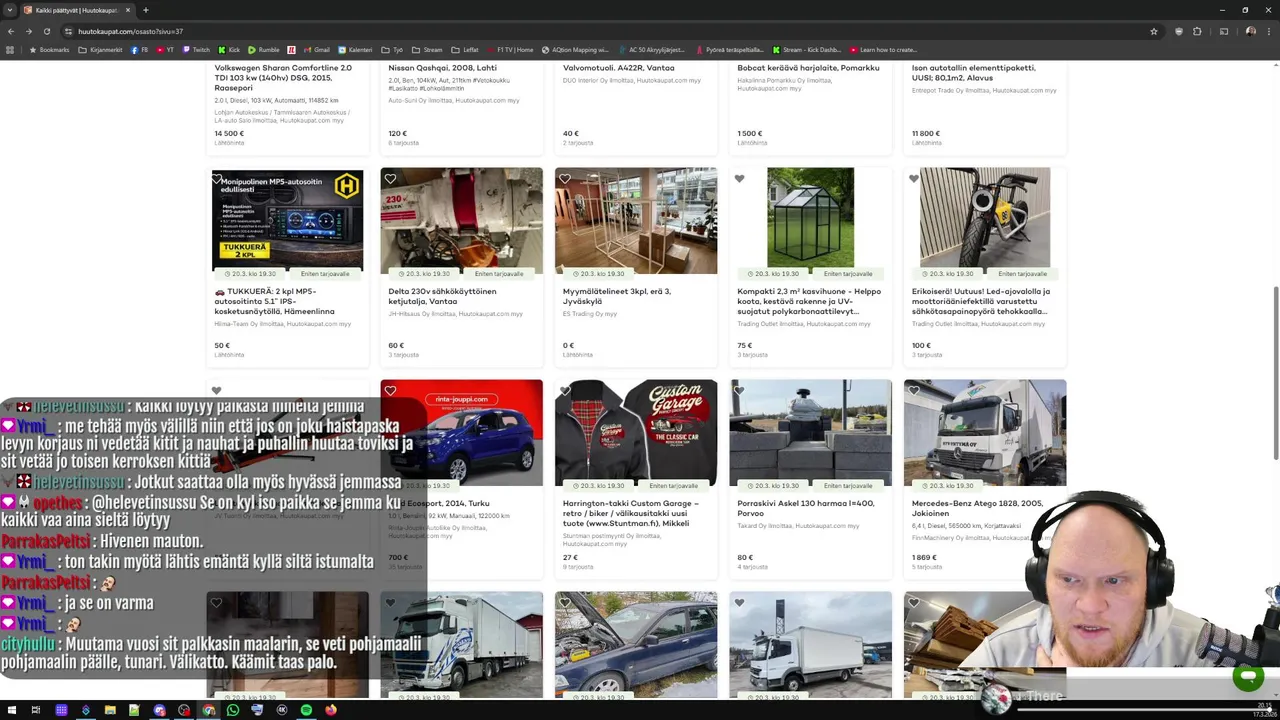
Task: Expand the Leffat bookmark folder
Action: pos(465,49)
